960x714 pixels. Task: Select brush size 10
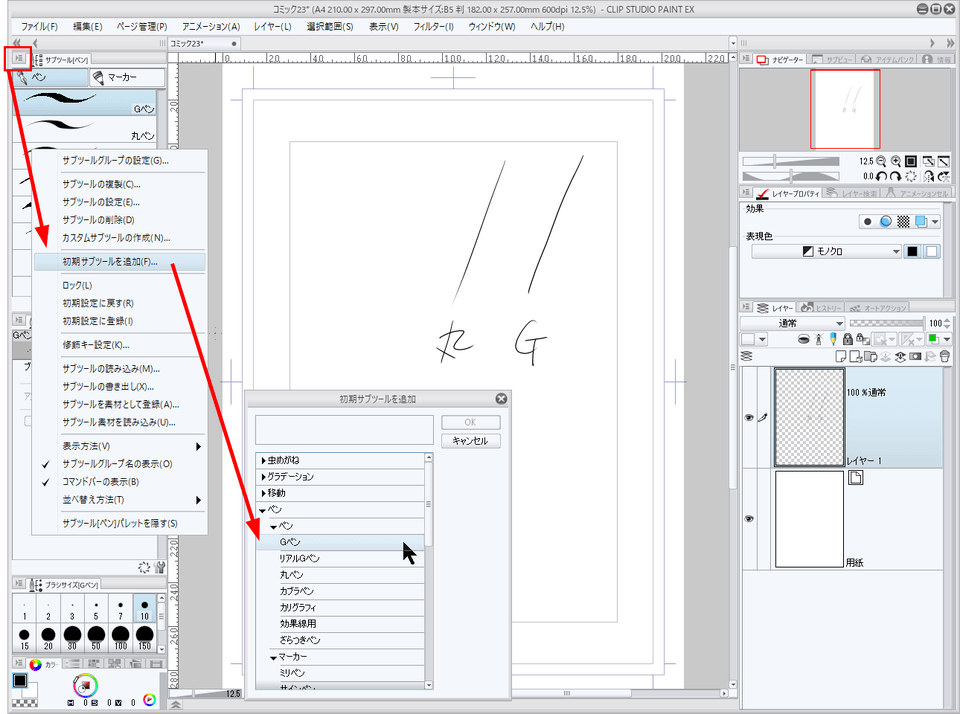144,609
